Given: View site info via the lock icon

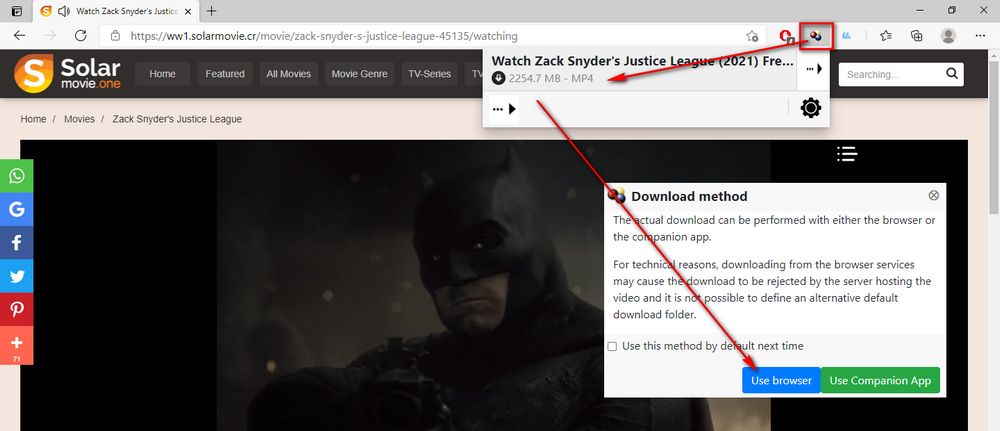Looking at the screenshot, I should pos(115,36).
